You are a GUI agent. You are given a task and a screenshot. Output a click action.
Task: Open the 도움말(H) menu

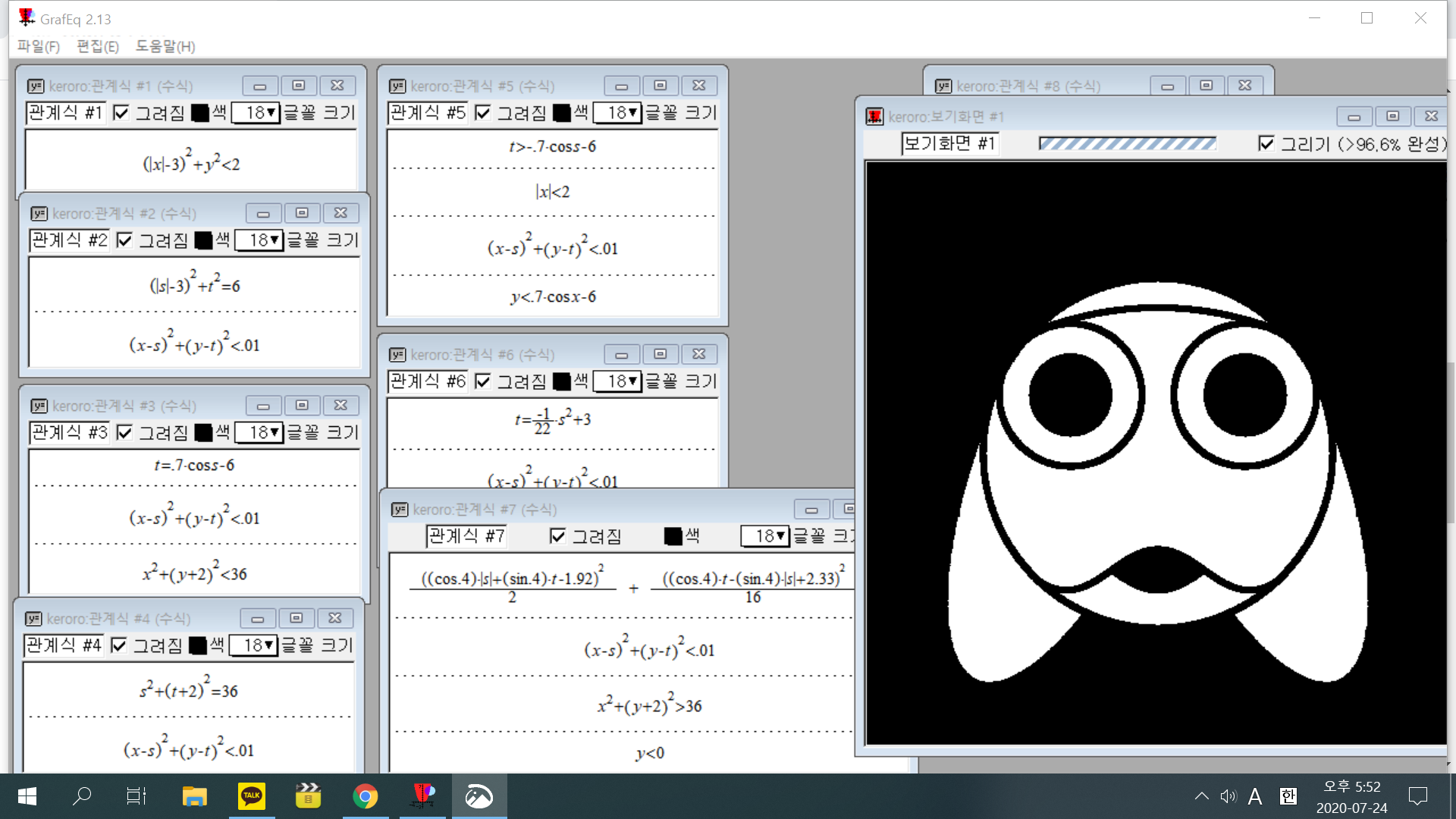[165, 46]
